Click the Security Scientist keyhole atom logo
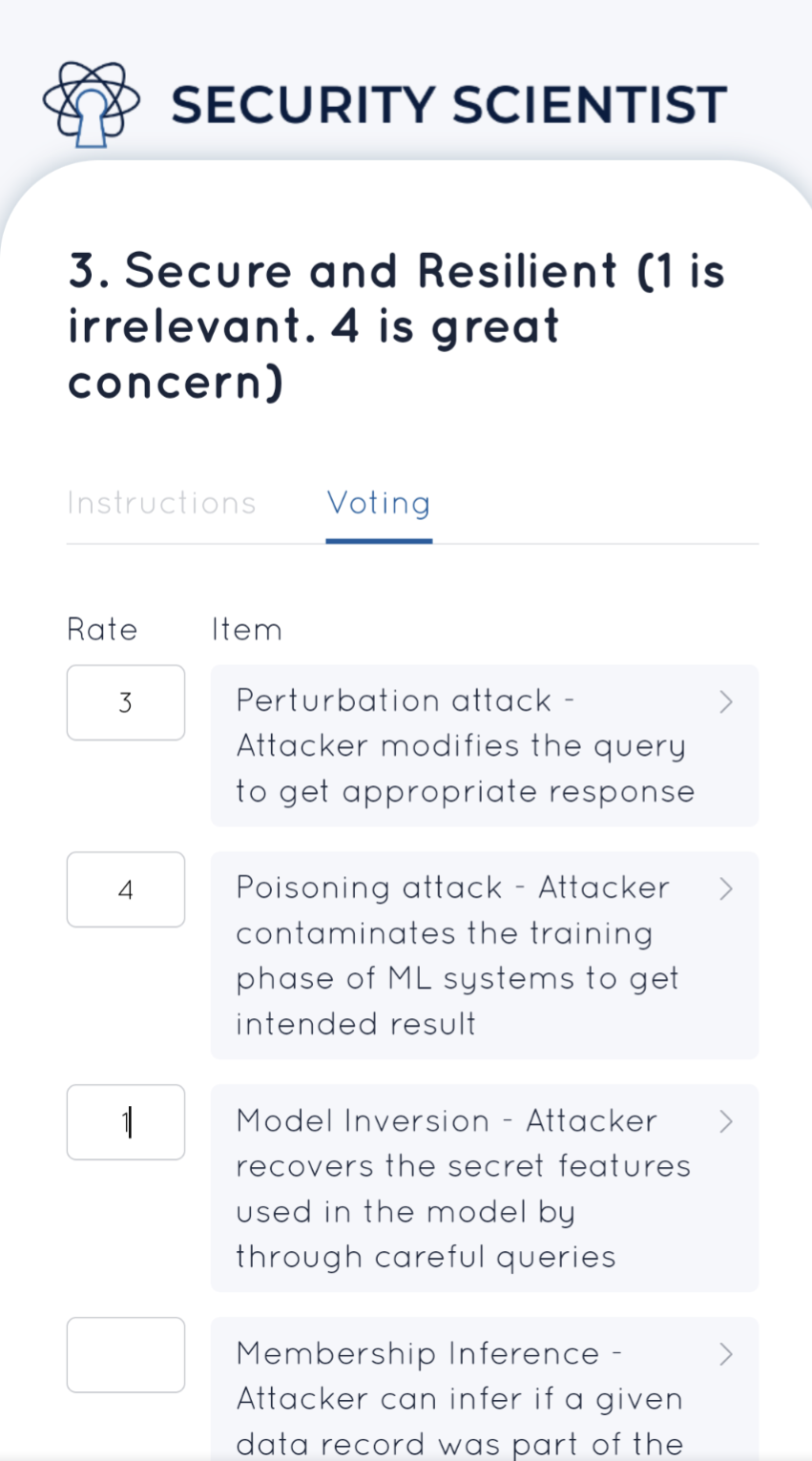The image size is (812, 1461). point(91,104)
